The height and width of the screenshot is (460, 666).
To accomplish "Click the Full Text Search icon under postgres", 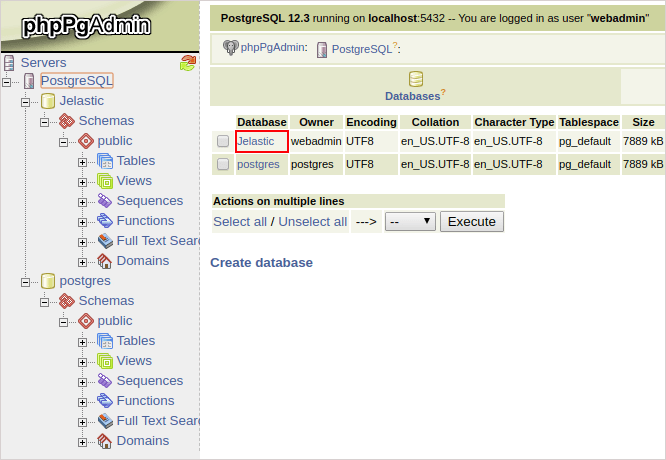I will click(105, 421).
